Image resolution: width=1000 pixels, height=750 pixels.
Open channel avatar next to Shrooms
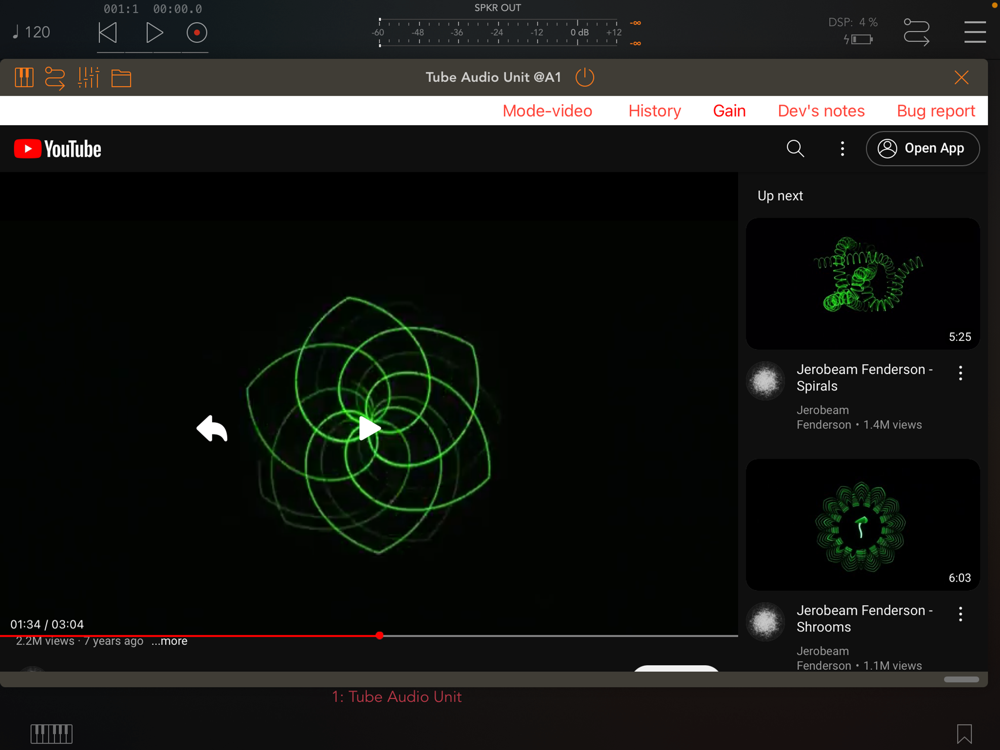point(765,622)
